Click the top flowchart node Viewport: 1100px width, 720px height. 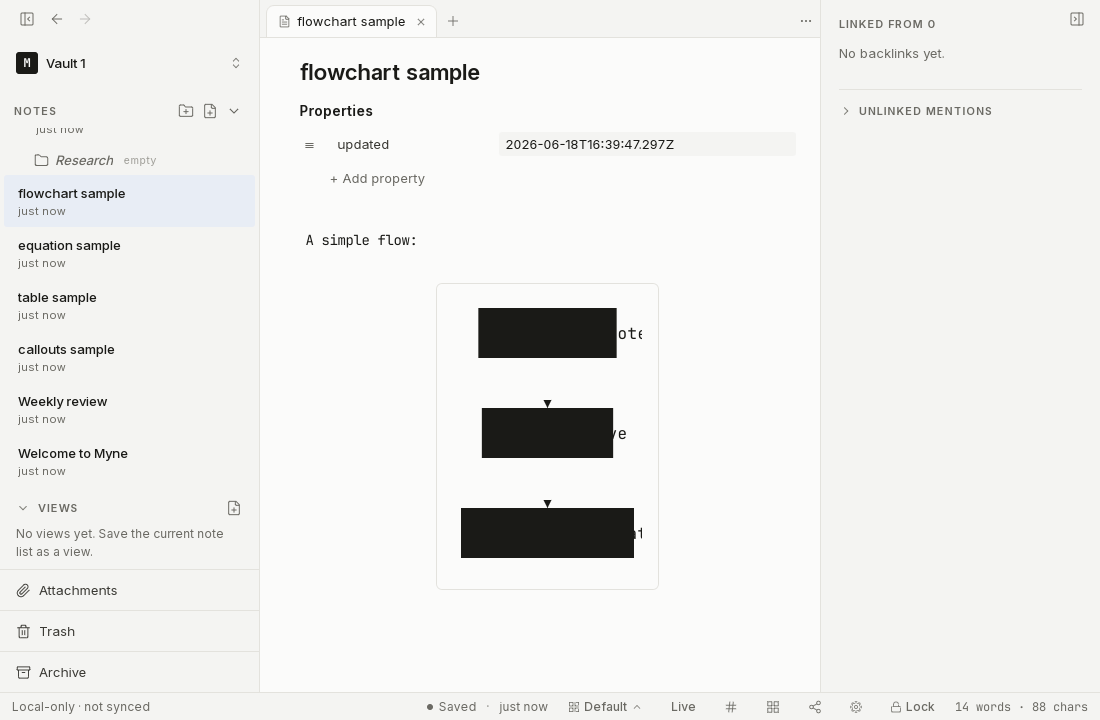(547, 333)
